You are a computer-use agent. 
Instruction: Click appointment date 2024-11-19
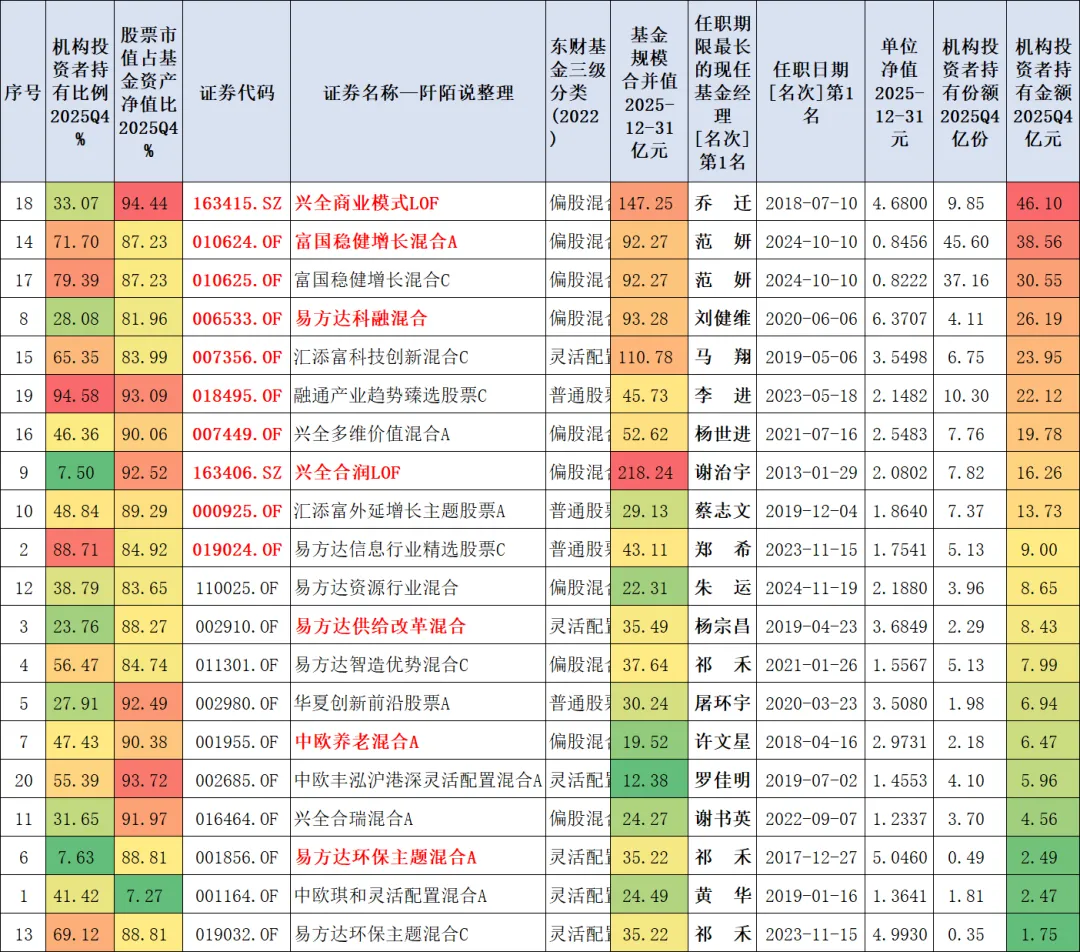(811, 588)
